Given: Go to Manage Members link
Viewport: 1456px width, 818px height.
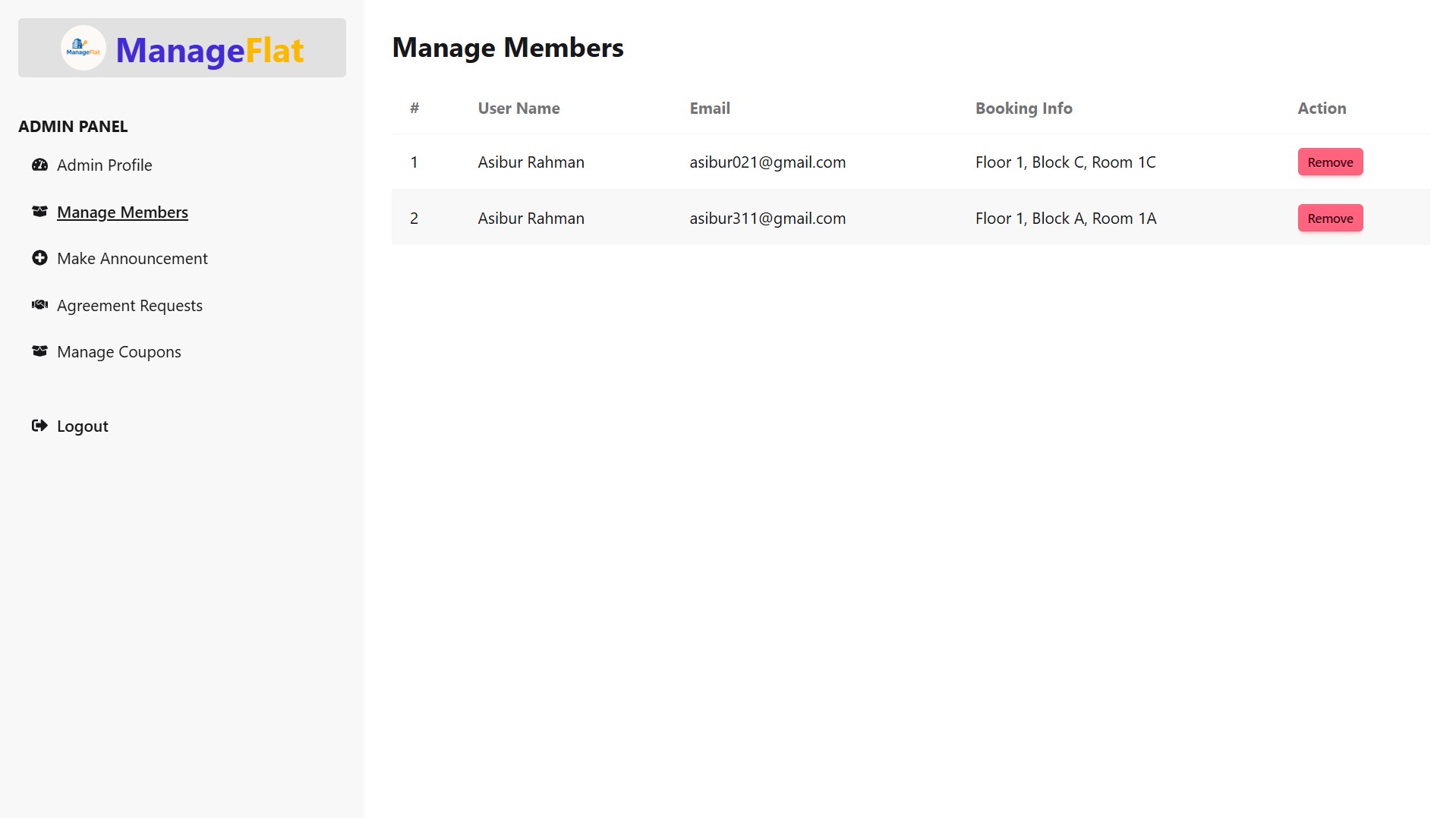Looking at the screenshot, I should coord(122,212).
